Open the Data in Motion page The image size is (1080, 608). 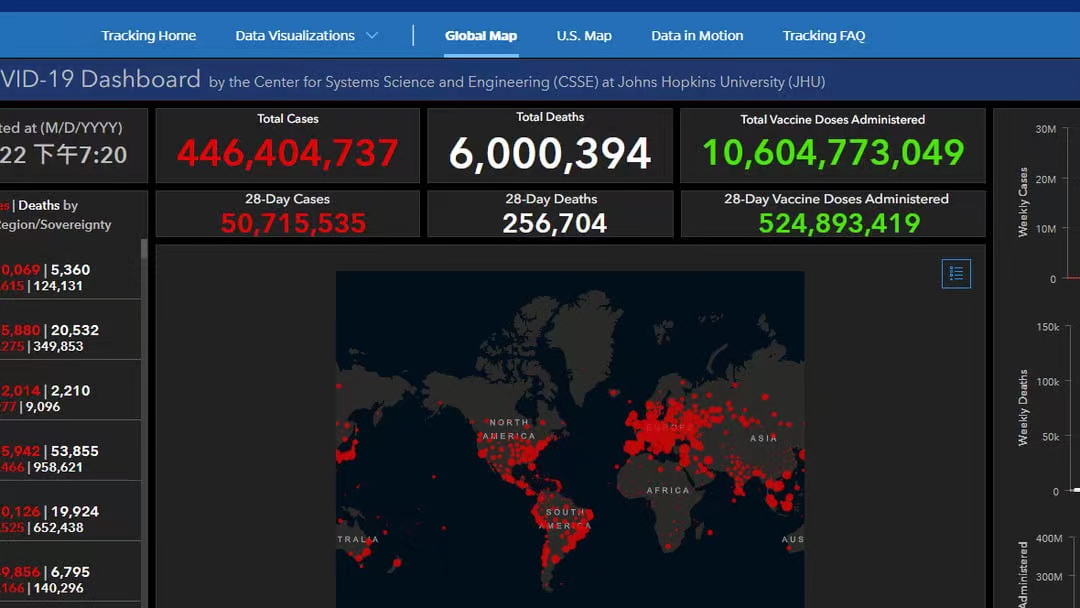pos(697,36)
